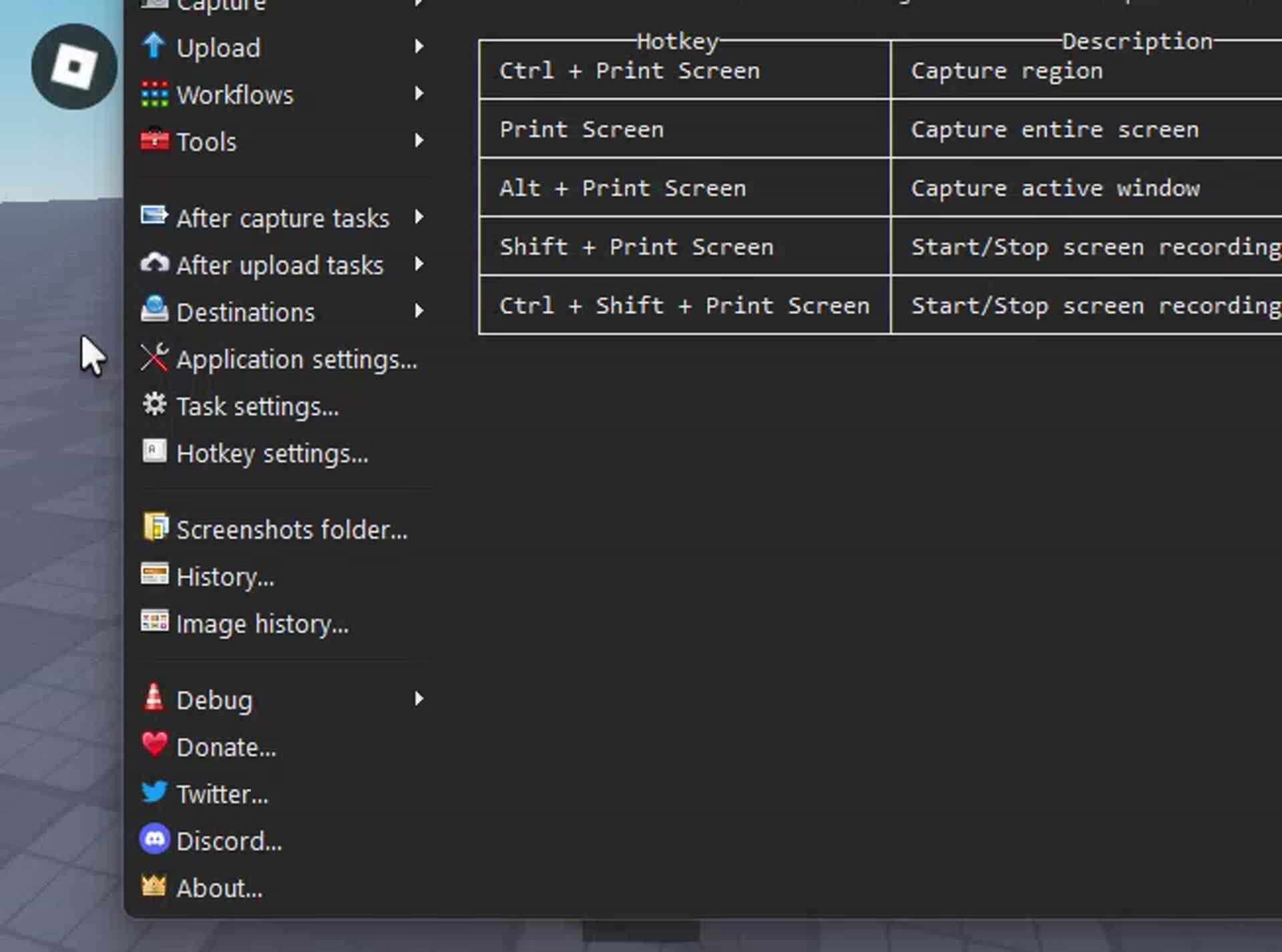
Task: Click the red Donate heart icon
Action: tap(154, 745)
